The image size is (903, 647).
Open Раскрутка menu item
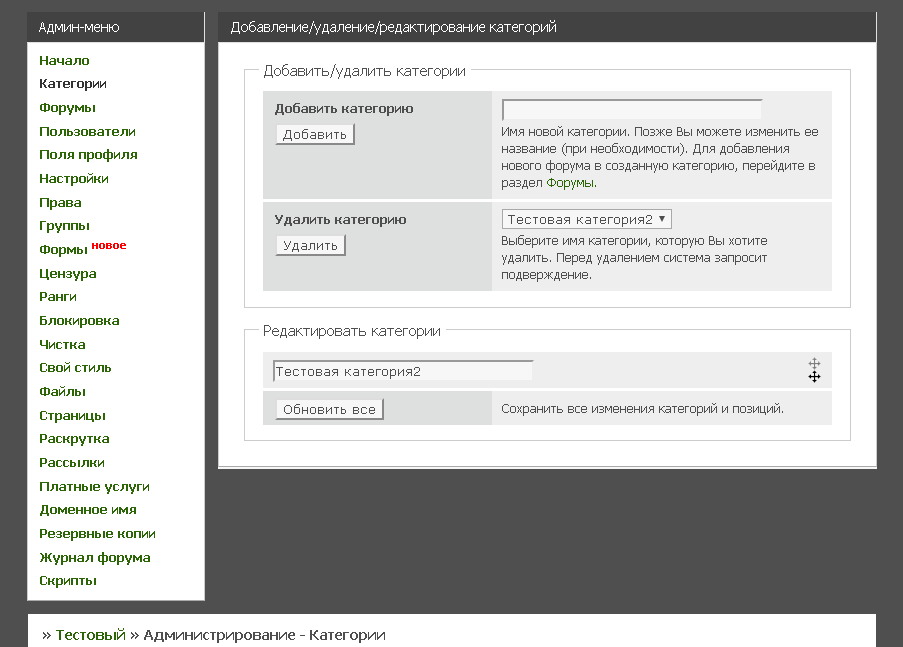pyautogui.click(x=74, y=439)
